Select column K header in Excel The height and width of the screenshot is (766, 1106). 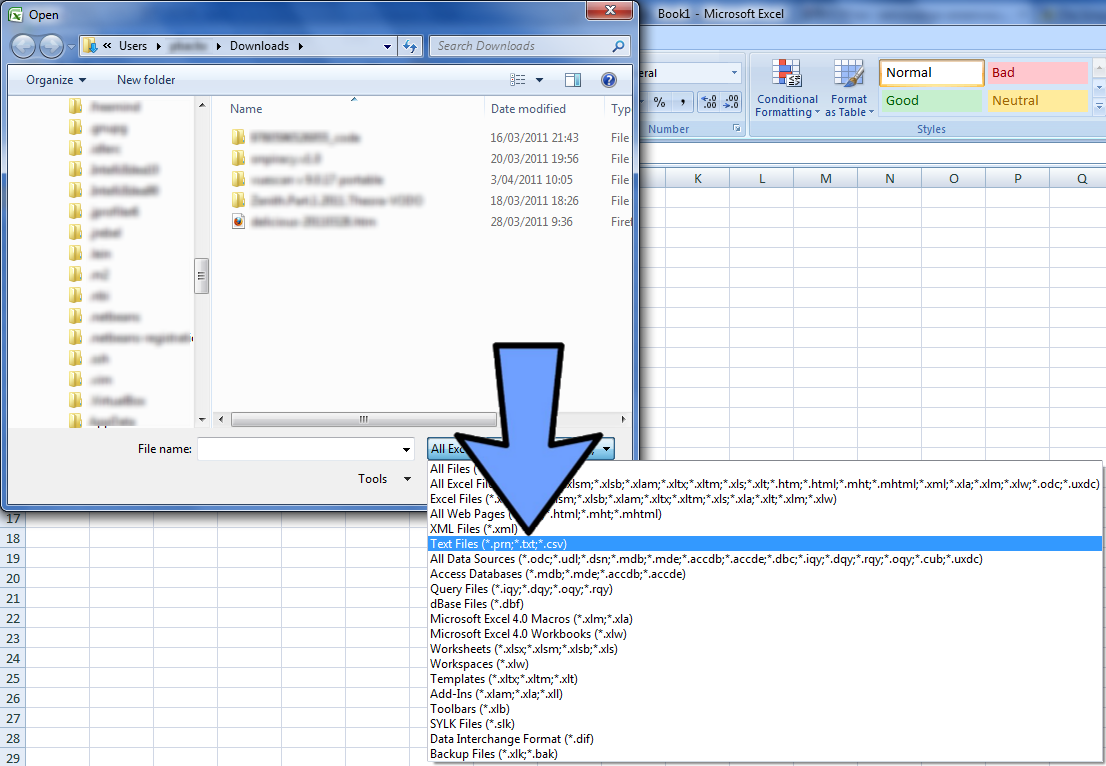[698, 178]
